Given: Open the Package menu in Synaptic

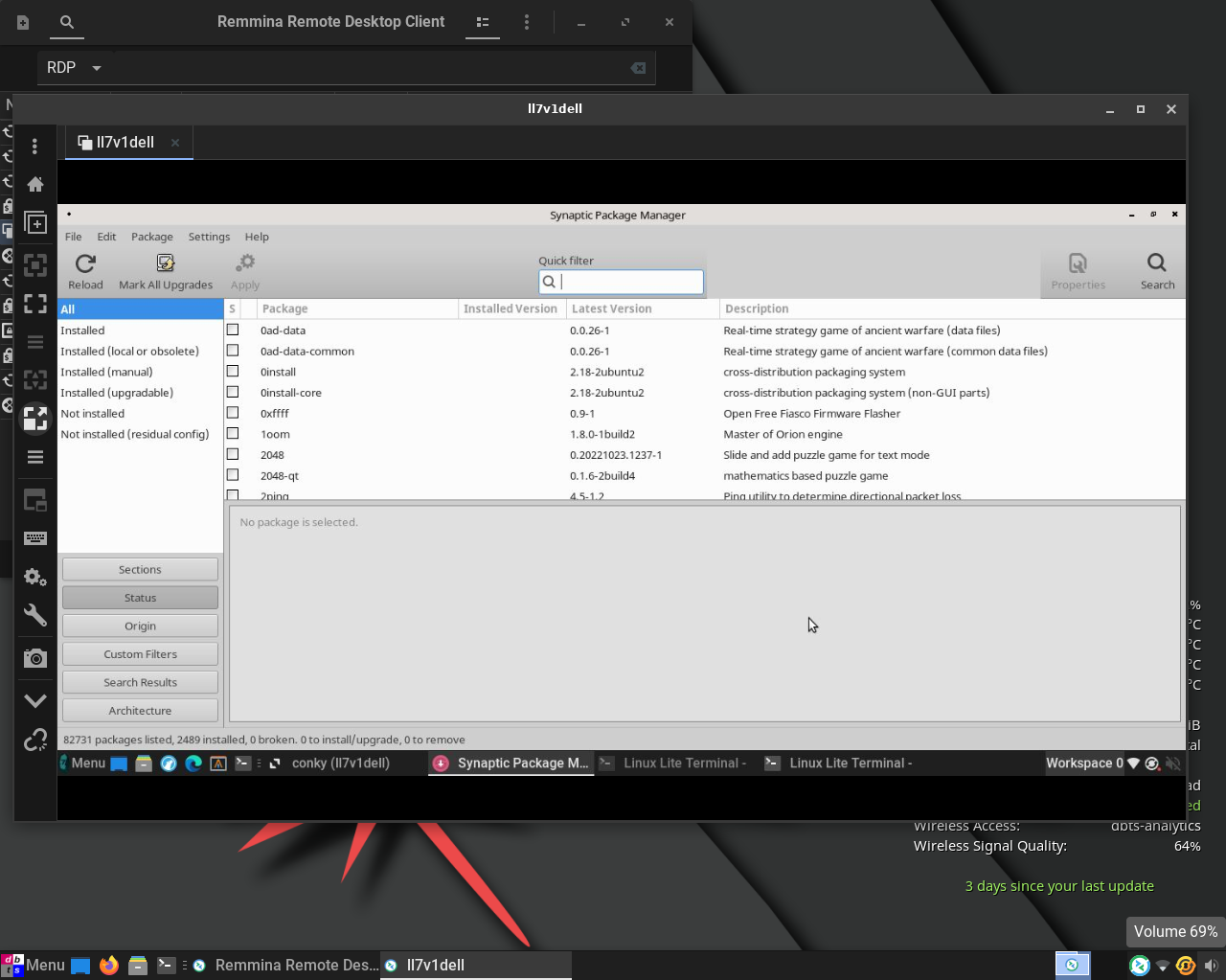Looking at the screenshot, I should point(152,237).
